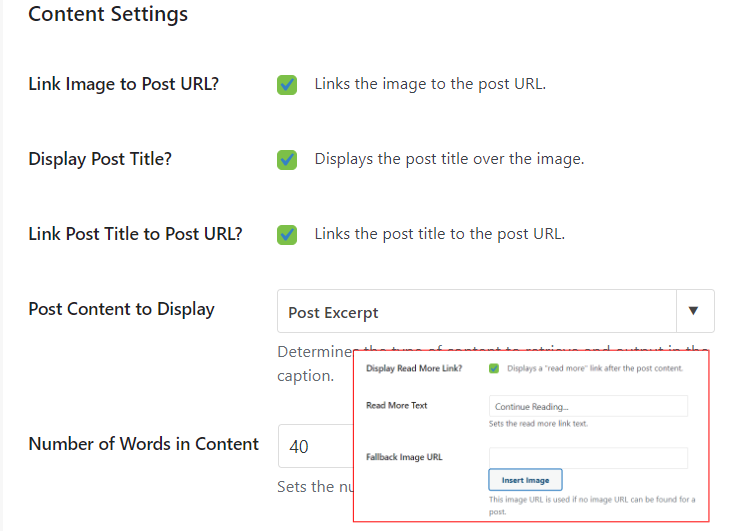
Task: Disable Link Post Title to Post URL checkbox
Action: point(287,235)
